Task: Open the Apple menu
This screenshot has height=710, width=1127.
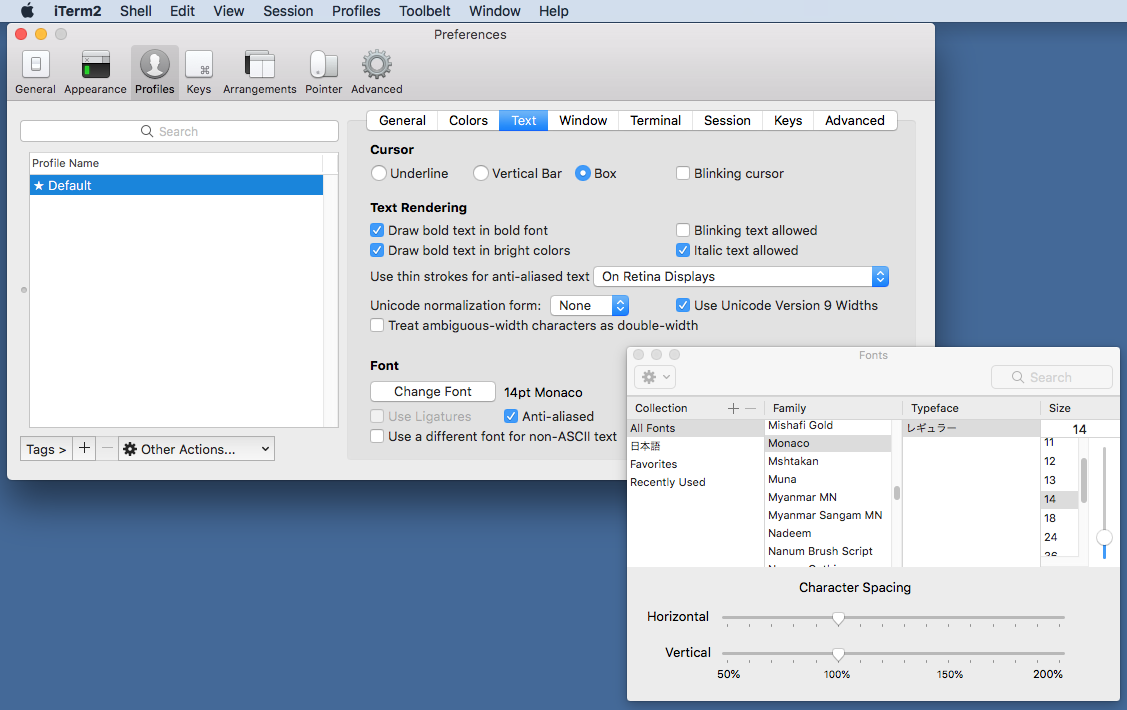Action: (x=27, y=11)
